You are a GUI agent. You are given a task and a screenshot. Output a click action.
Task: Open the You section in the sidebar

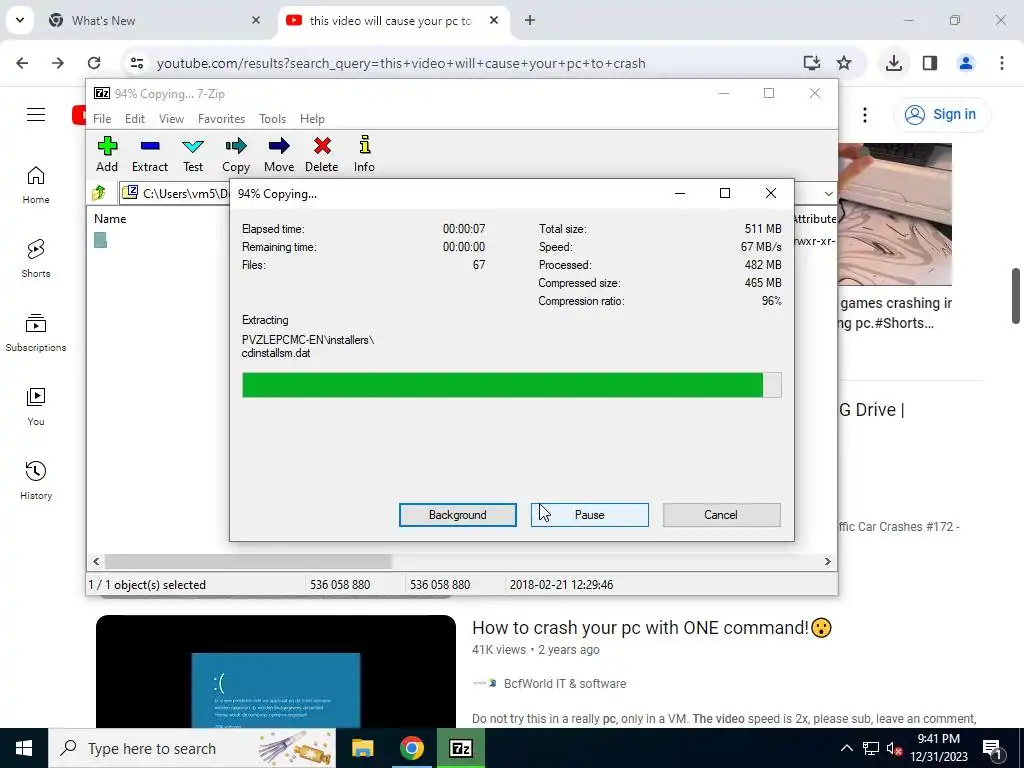(36, 407)
